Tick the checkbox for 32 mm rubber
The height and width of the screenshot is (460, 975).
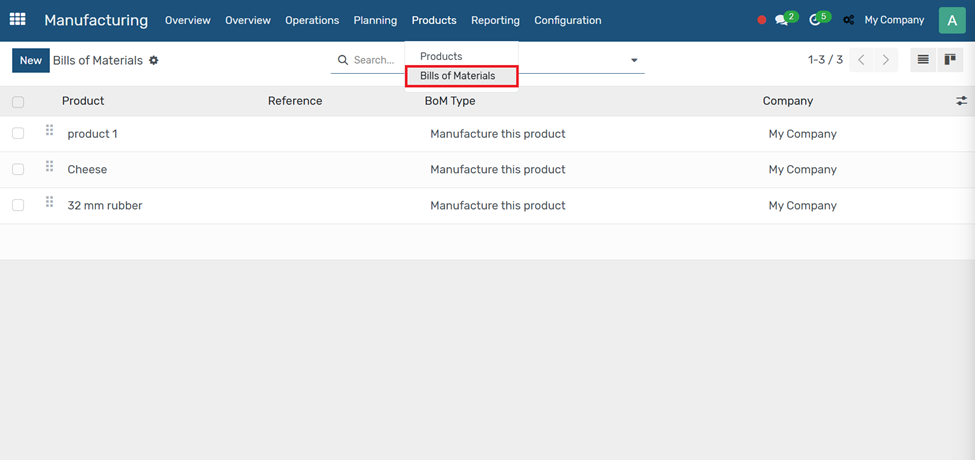point(18,206)
